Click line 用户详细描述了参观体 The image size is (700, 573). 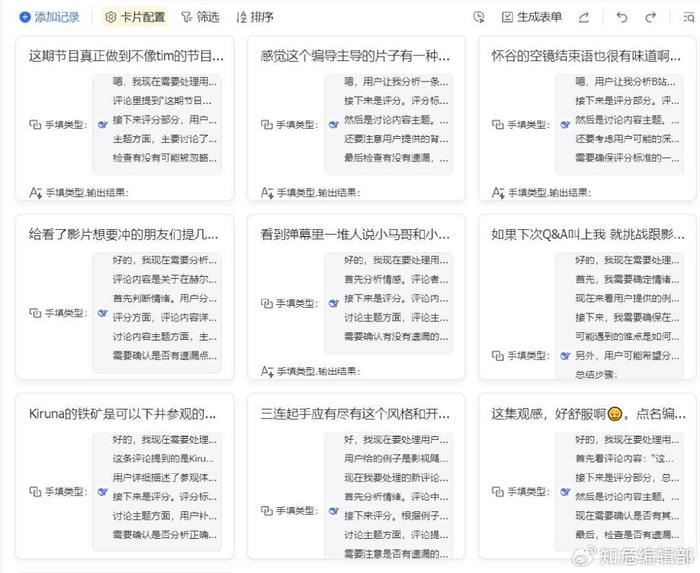(164, 478)
